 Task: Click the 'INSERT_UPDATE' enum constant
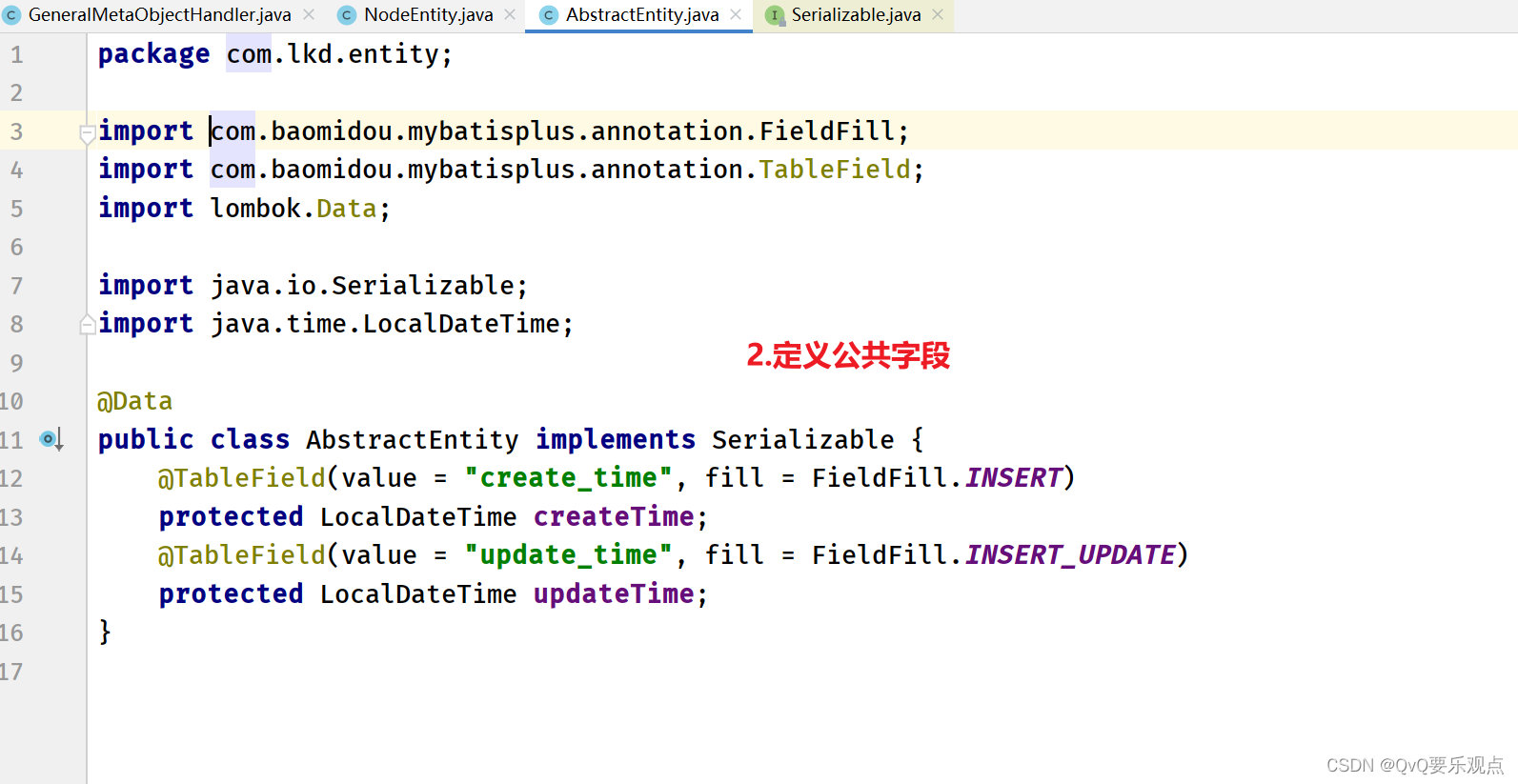click(1071, 555)
